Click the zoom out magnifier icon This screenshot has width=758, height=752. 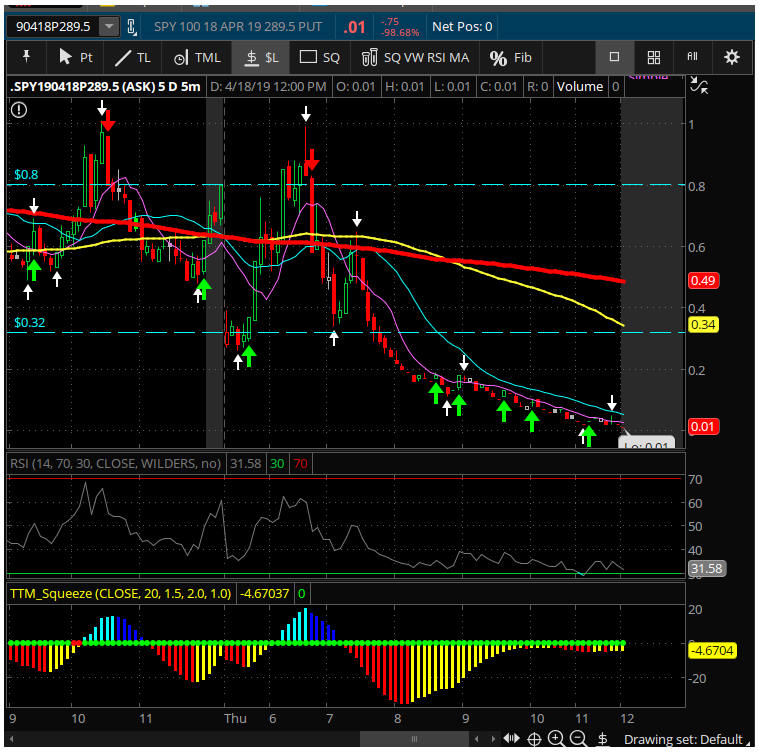(x=579, y=740)
